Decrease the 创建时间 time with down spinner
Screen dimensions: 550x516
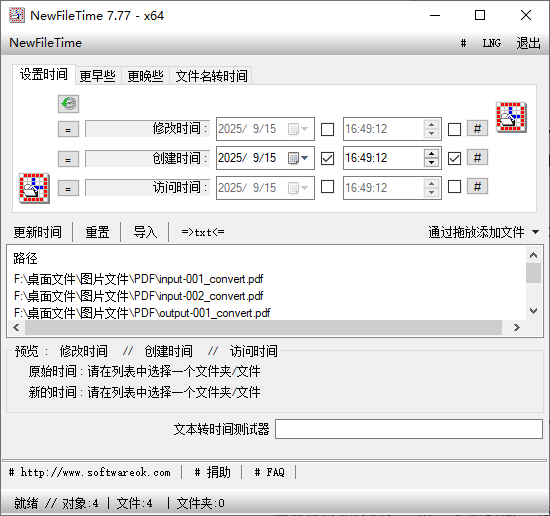pos(431,162)
